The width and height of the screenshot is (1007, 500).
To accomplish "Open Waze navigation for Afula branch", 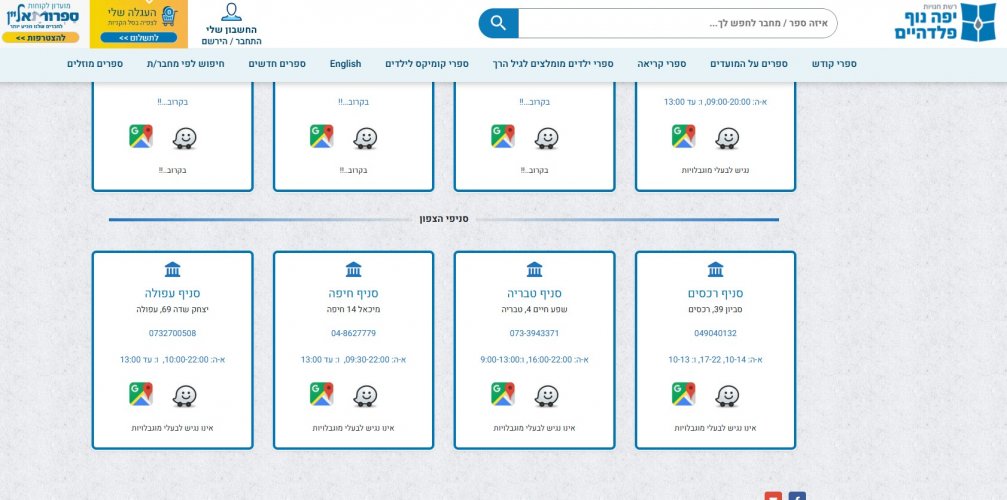I will click(x=184, y=396).
